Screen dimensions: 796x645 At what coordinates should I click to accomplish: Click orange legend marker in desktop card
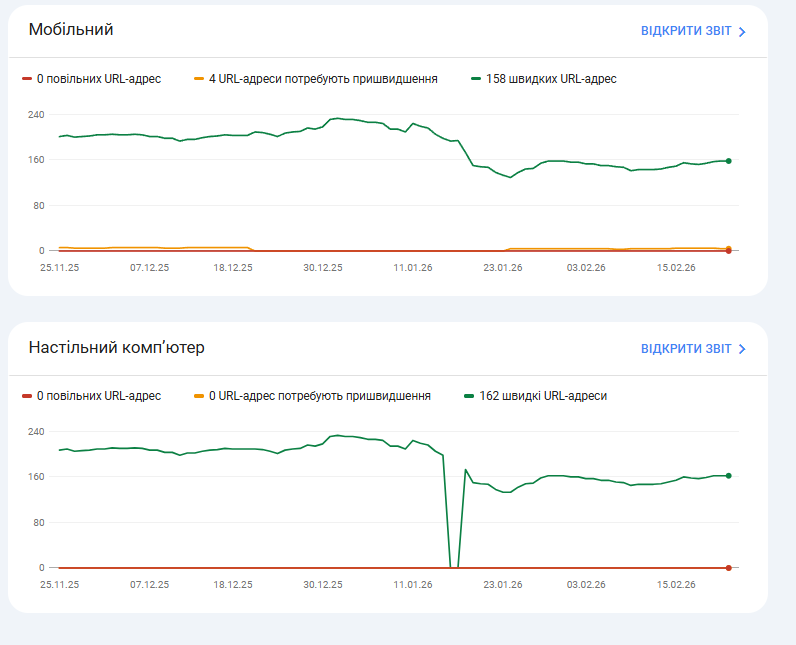[199, 396]
